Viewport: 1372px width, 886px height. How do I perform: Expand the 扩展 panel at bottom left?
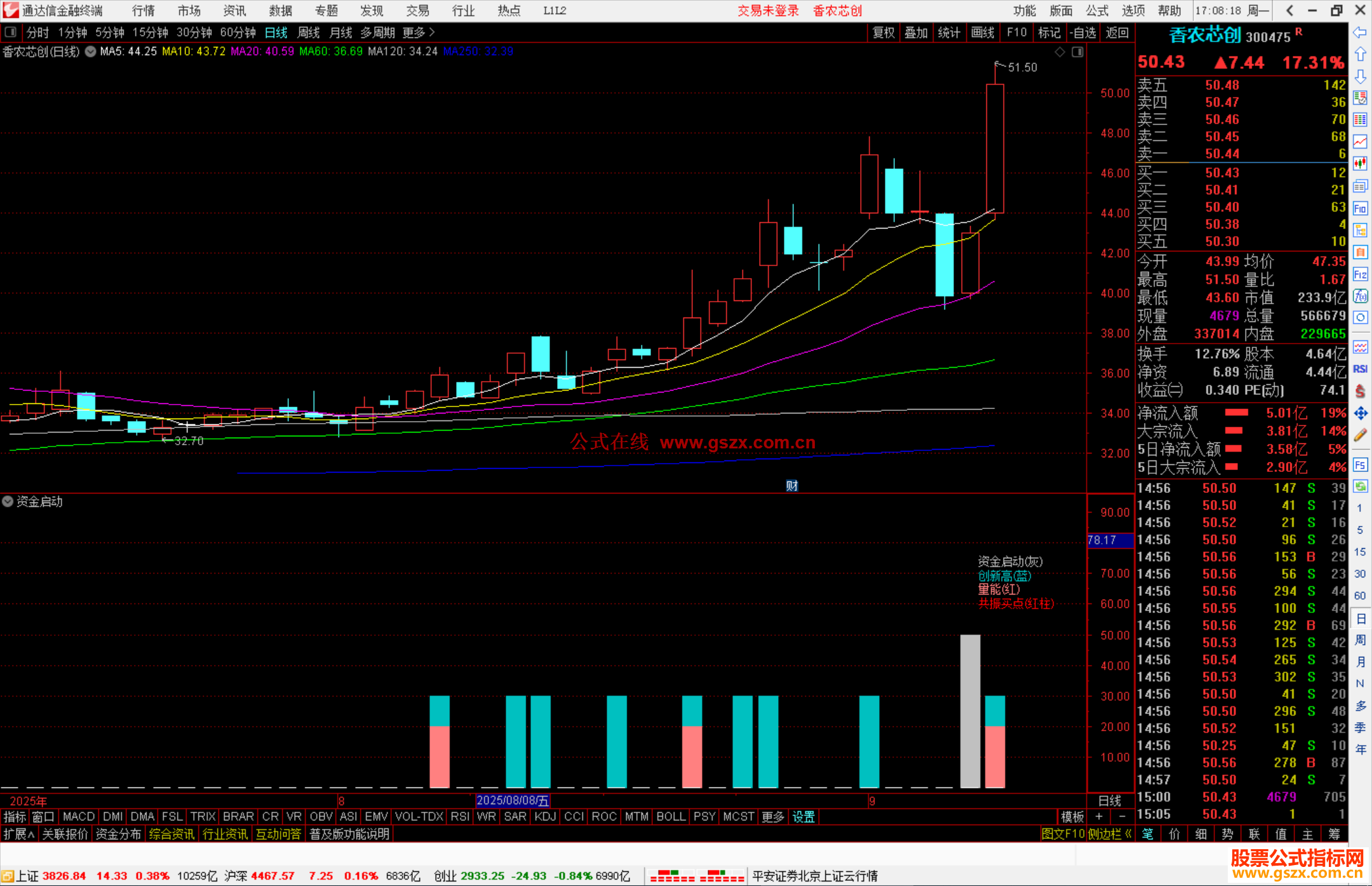coord(19,834)
